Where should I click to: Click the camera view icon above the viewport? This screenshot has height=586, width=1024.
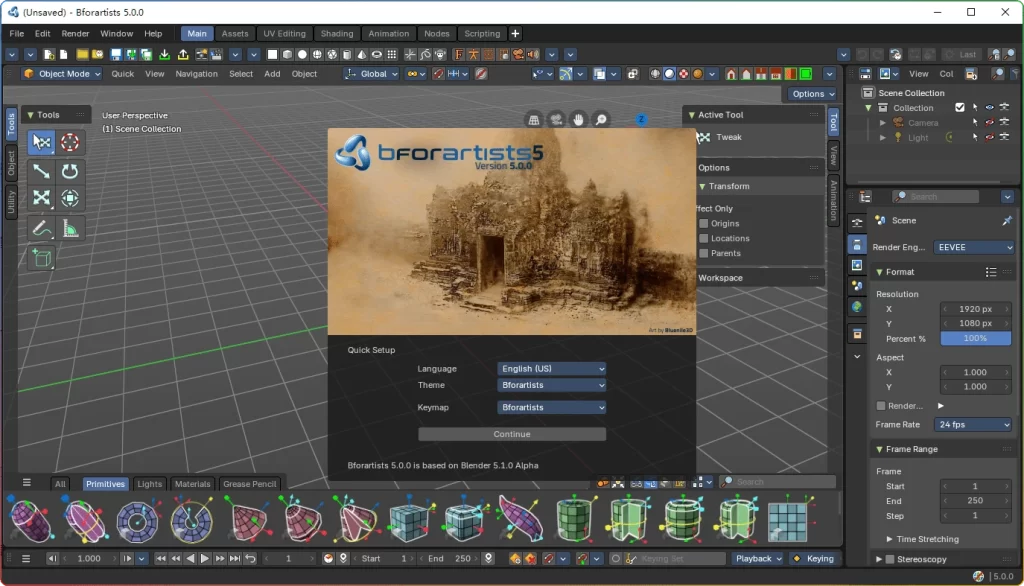[x=556, y=119]
